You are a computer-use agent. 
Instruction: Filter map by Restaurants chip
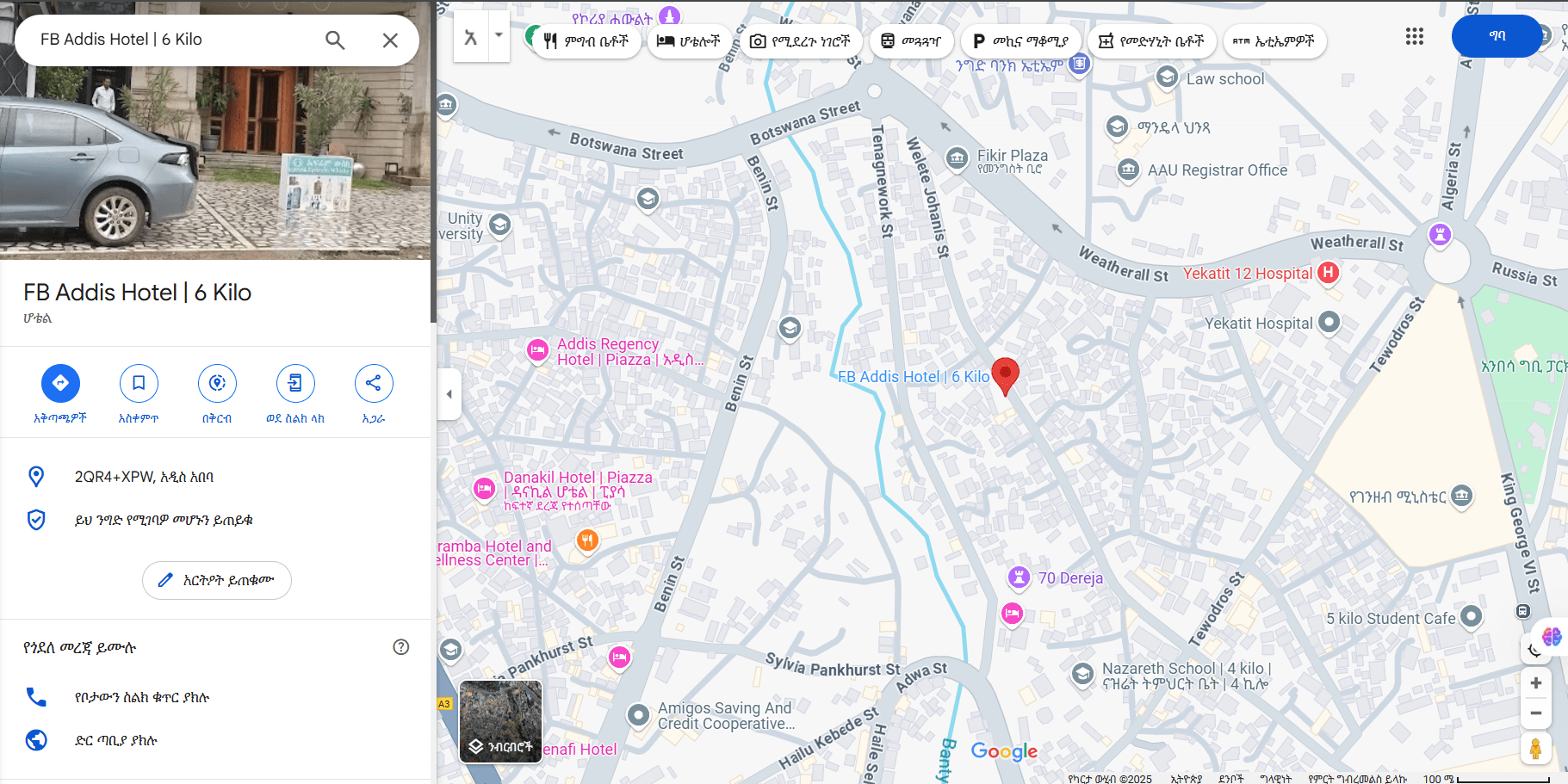click(587, 41)
